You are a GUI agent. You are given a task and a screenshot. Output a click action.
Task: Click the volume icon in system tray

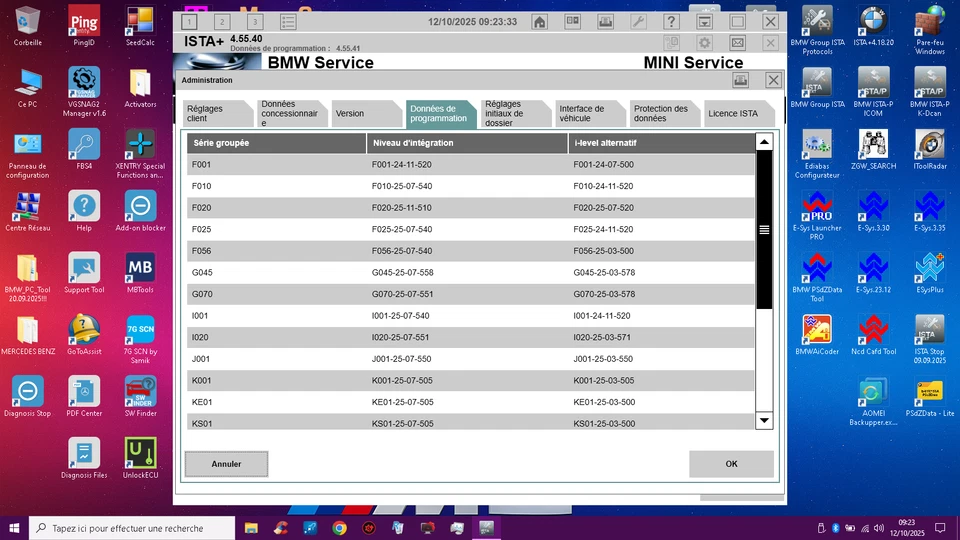[x=879, y=528]
